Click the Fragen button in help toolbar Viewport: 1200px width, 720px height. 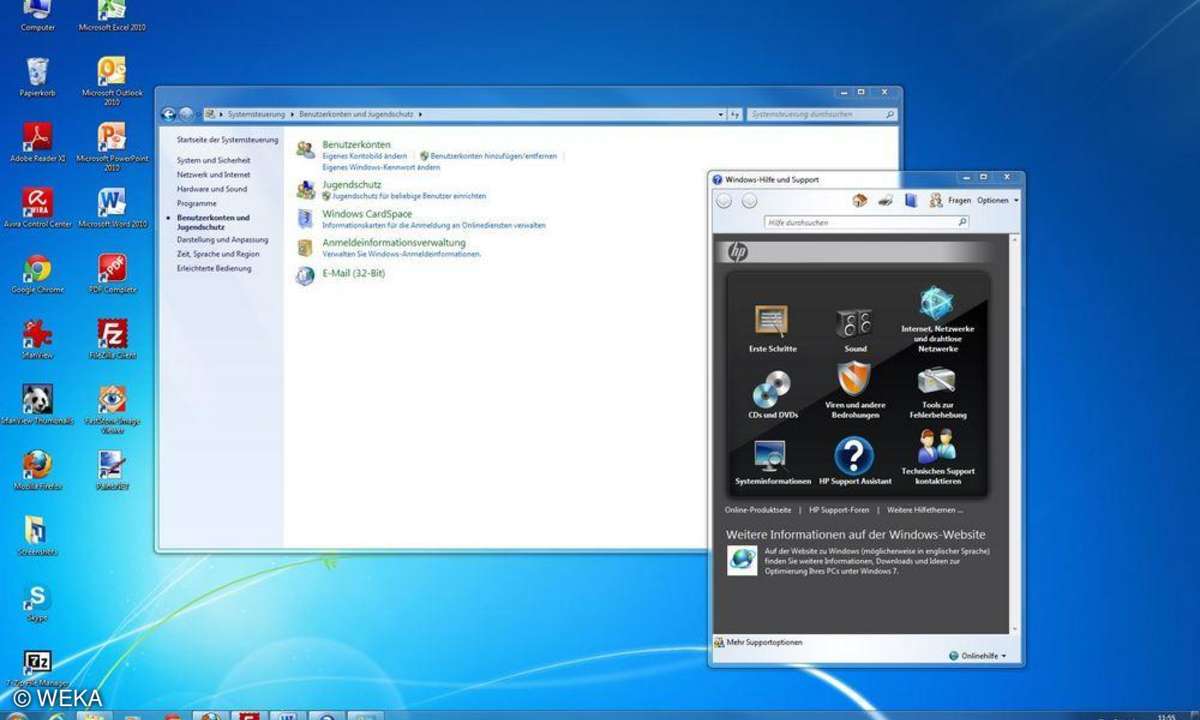pos(959,200)
